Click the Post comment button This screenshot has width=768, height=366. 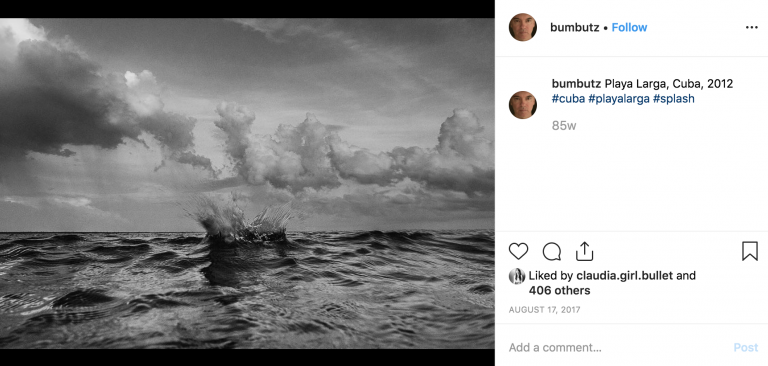click(745, 348)
